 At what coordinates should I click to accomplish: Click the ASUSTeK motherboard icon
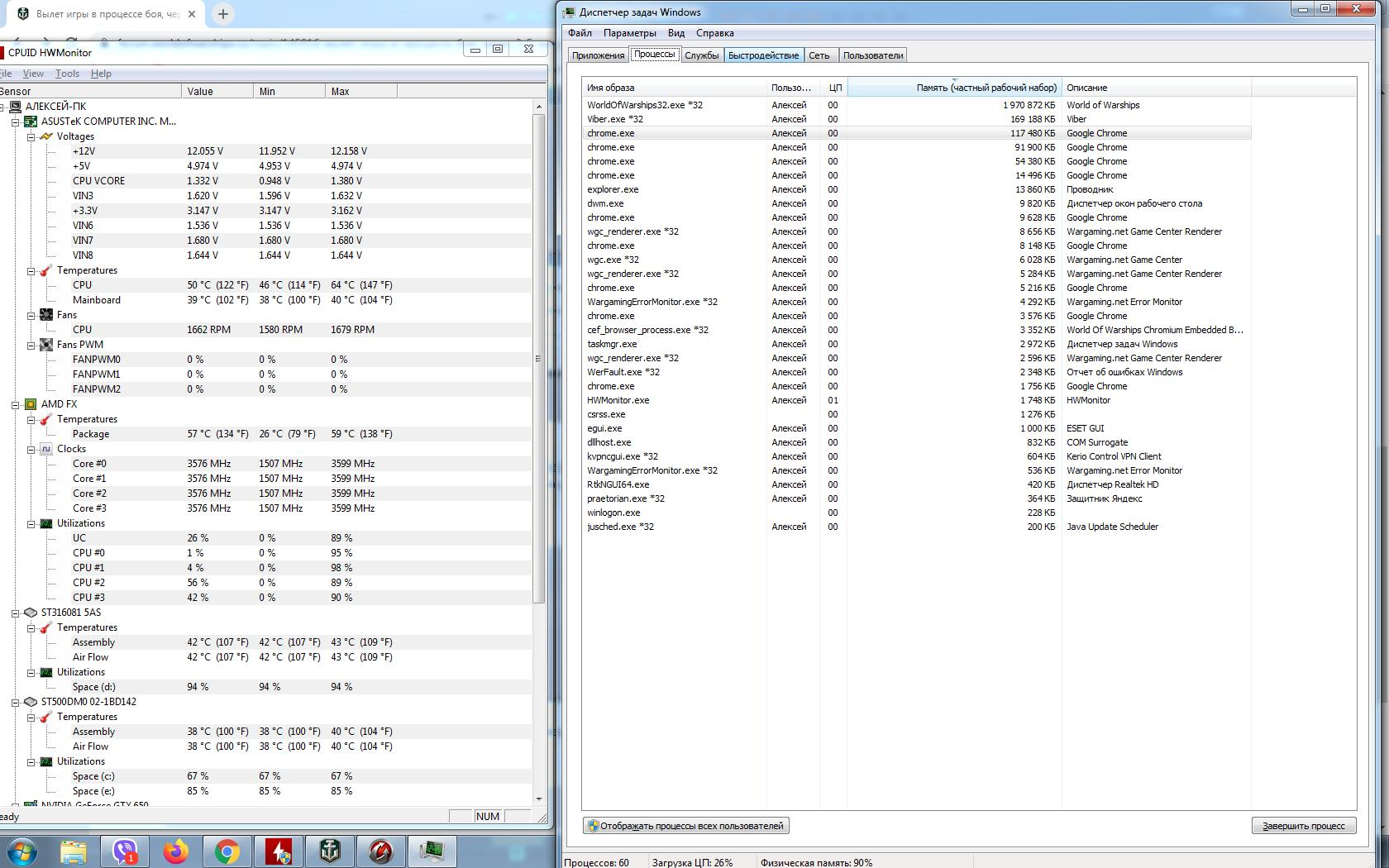point(31,122)
